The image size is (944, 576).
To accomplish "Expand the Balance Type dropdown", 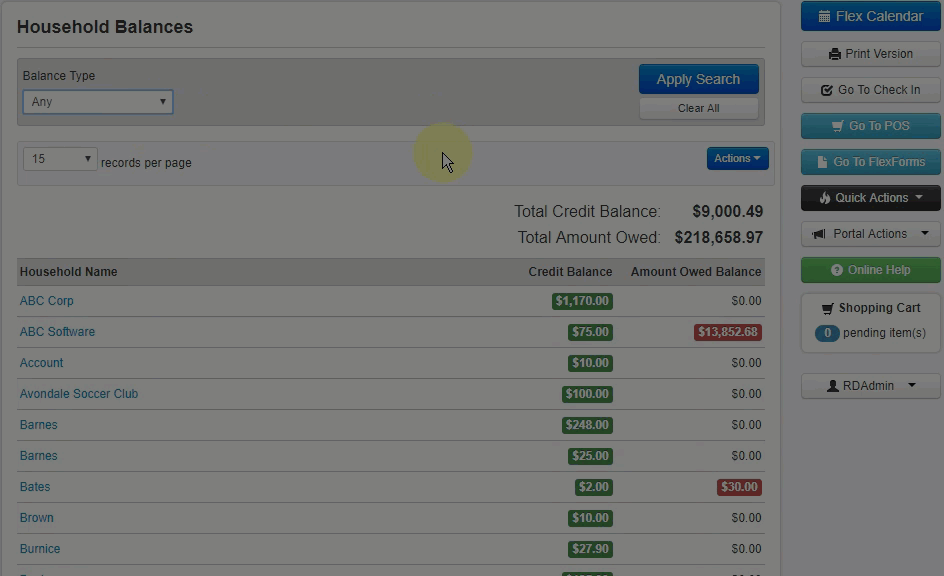I will (x=98, y=102).
